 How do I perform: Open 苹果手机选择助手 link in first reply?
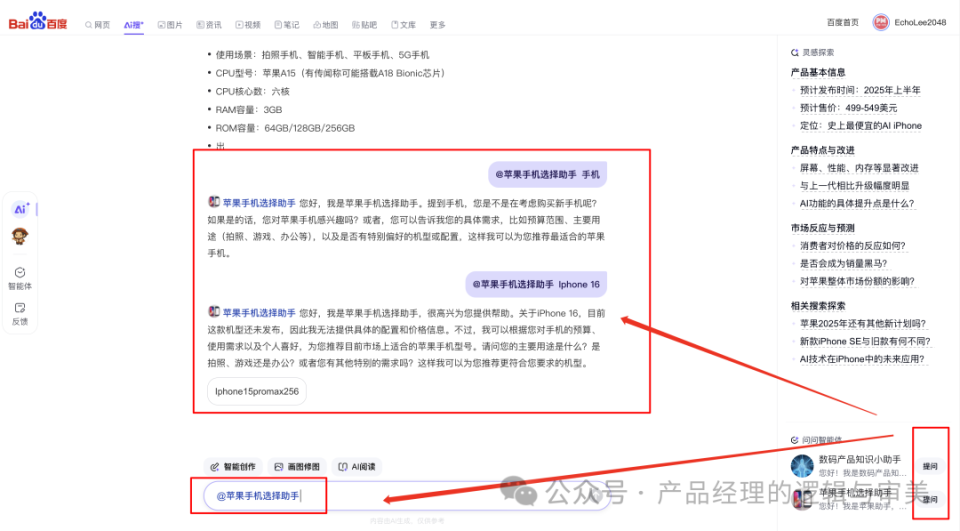click(x=259, y=203)
